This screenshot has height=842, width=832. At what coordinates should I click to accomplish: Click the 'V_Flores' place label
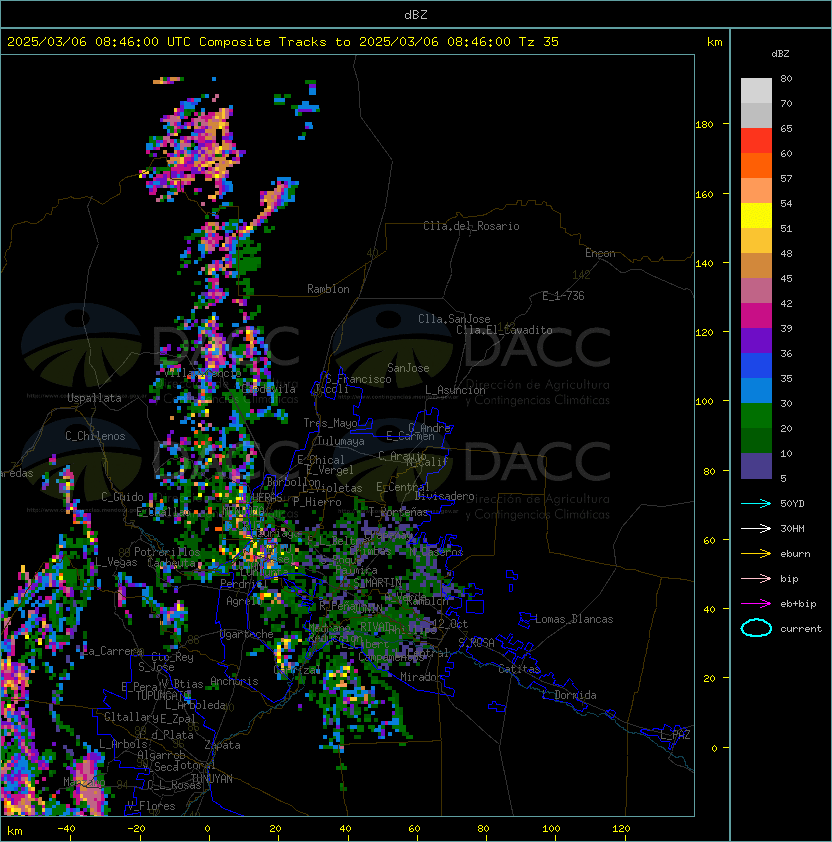pyautogui.click(x=151, y=806)
